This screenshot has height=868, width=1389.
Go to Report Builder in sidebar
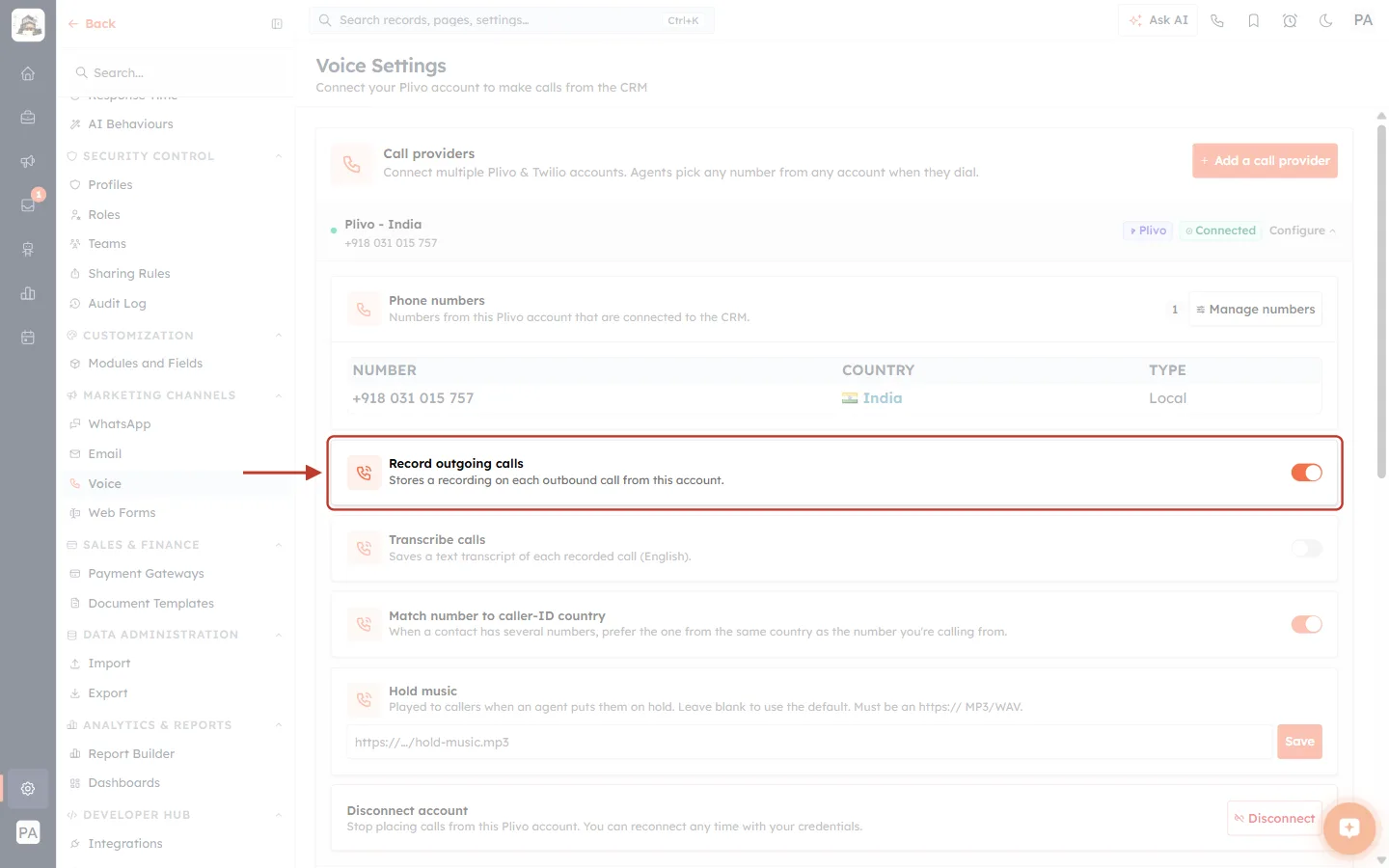click(x=131, y=754)
